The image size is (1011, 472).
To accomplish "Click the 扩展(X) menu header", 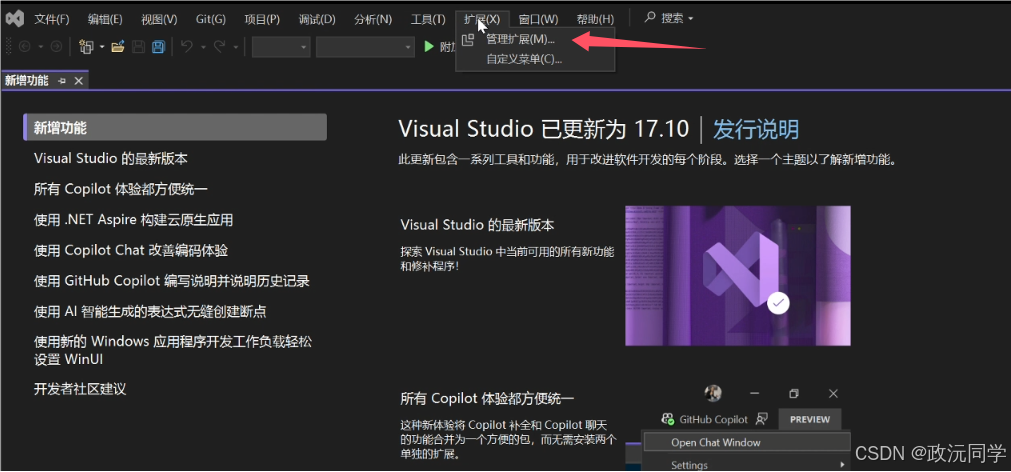I will tap(482, 19).
